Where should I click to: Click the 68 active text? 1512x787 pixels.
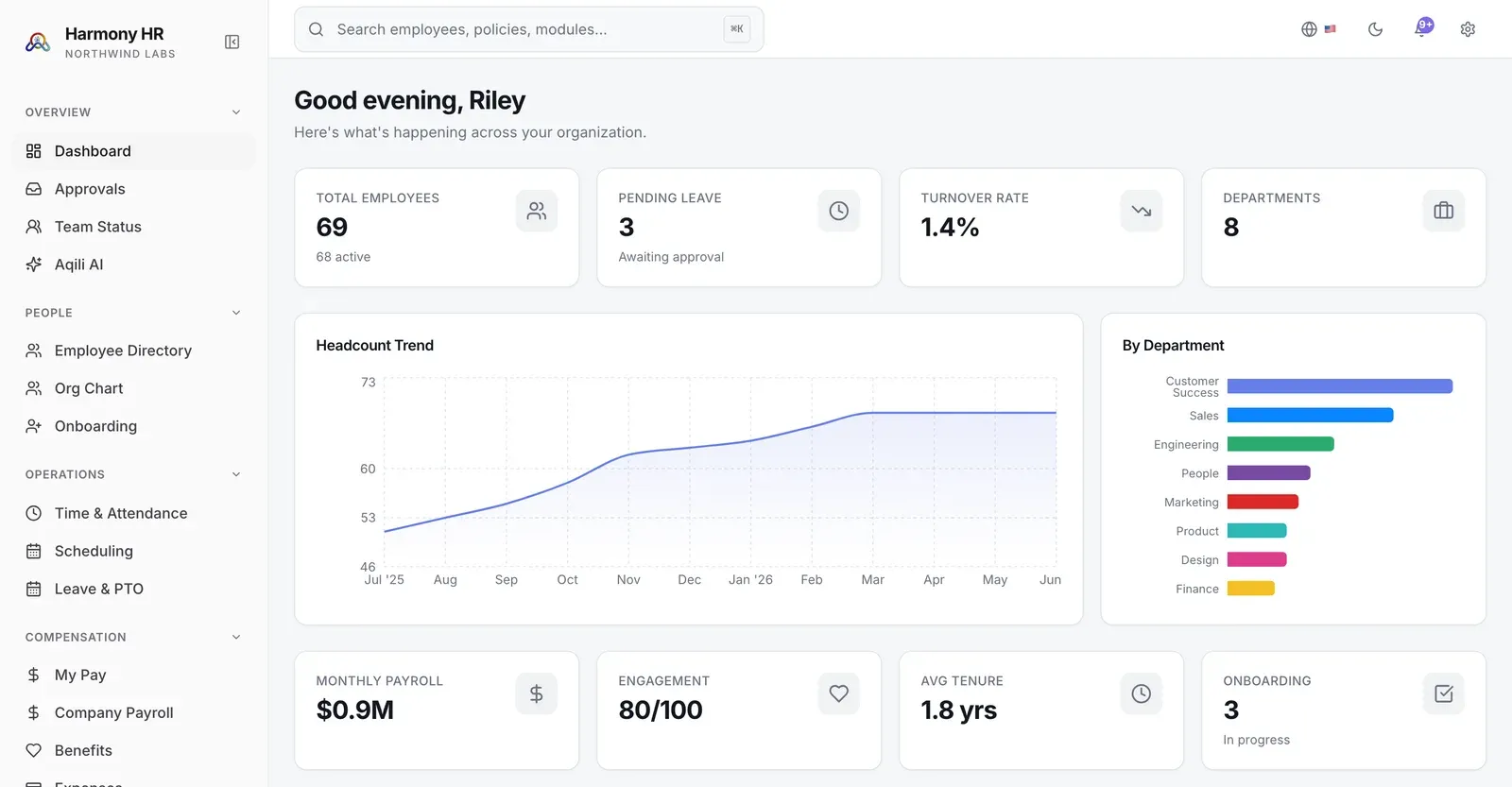pyautogui.click(x=343, y=257)
